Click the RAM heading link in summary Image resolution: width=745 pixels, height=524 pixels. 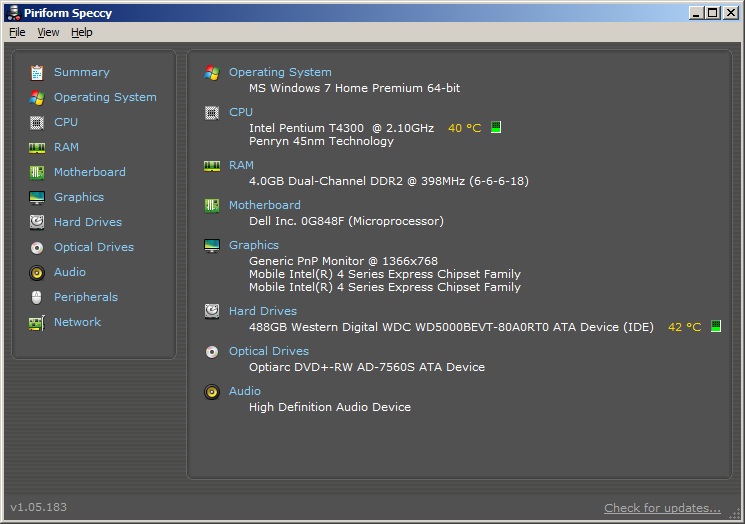241,165
